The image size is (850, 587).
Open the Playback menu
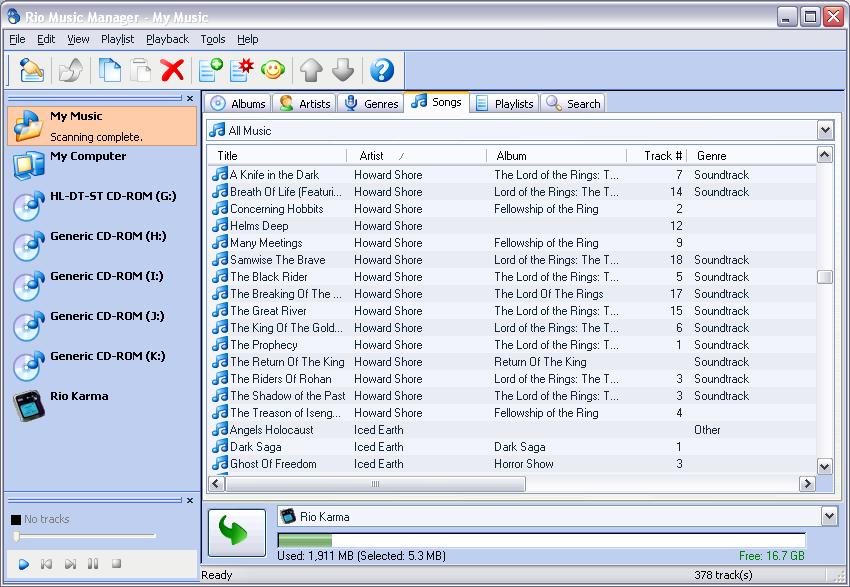tap(168, 39)
